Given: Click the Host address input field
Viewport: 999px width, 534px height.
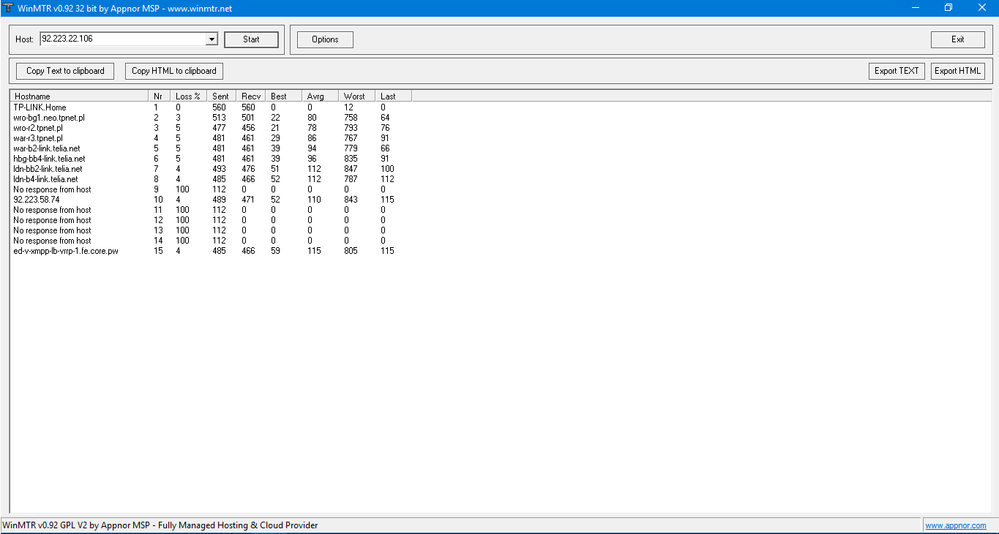Looking at the screenshot, I should coord(121,40).
